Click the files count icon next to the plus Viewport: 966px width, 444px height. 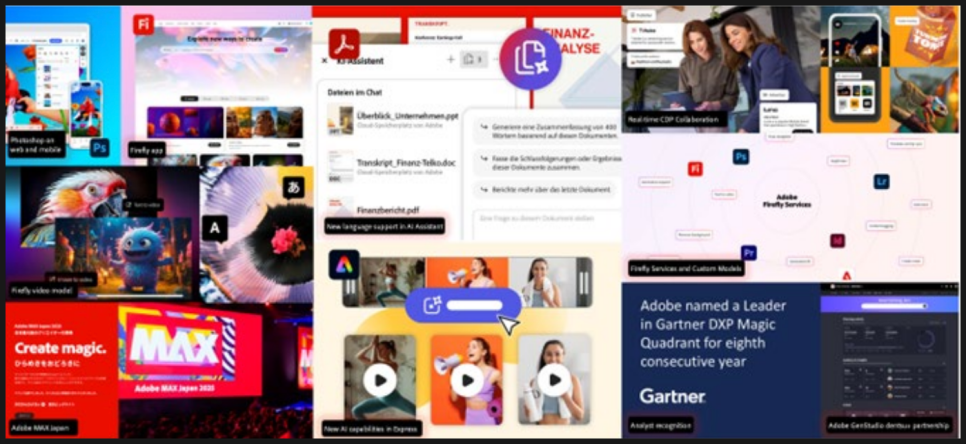(473, 59)
